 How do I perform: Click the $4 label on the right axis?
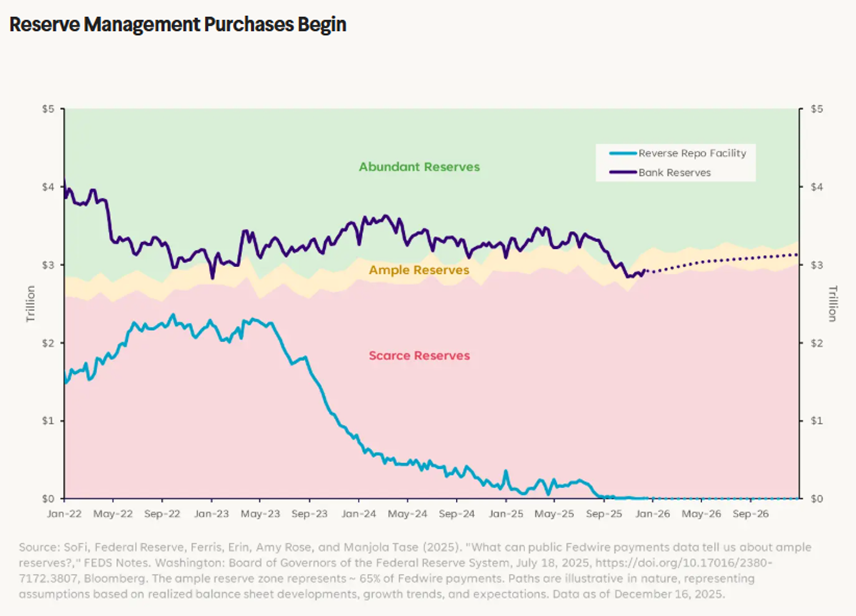coord(818,187)
